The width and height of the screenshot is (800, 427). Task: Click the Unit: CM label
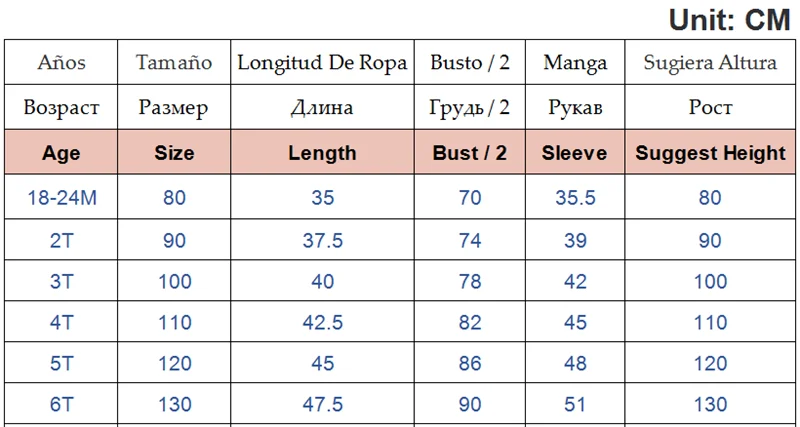(729, 19)
